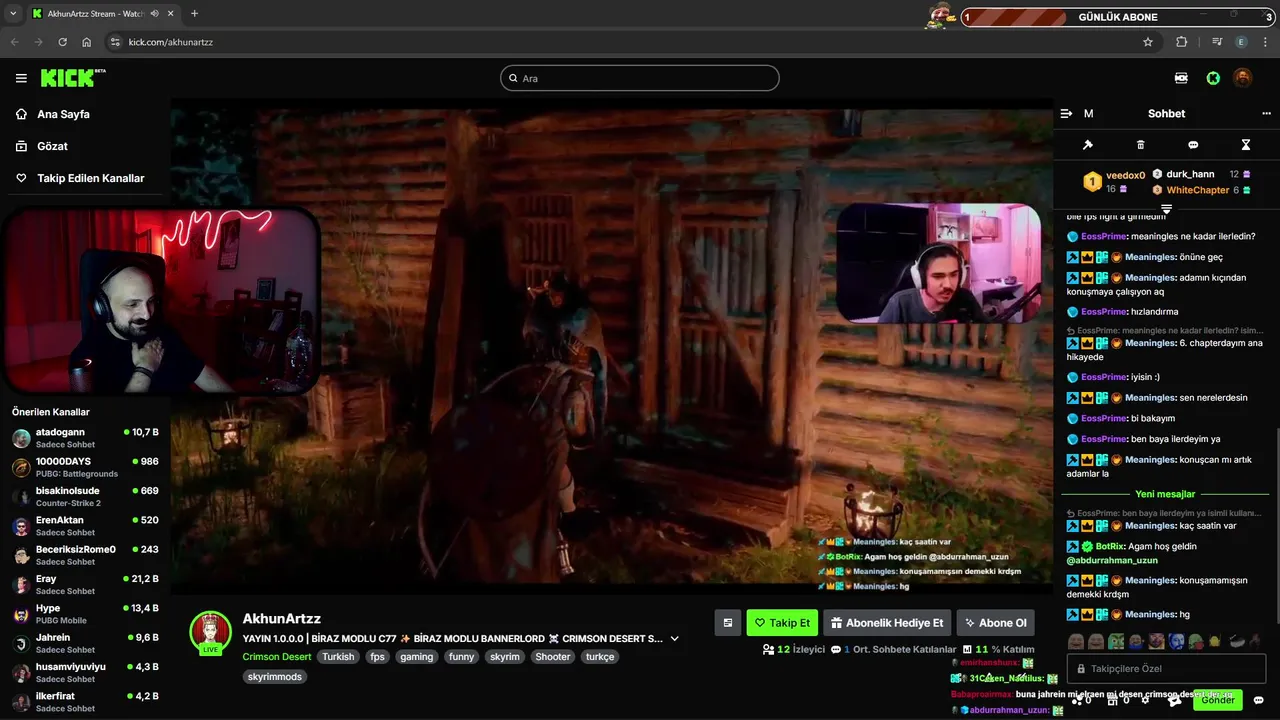Collapse the leaderboard with the down-arrow handle

click(x=1166, y=209)
